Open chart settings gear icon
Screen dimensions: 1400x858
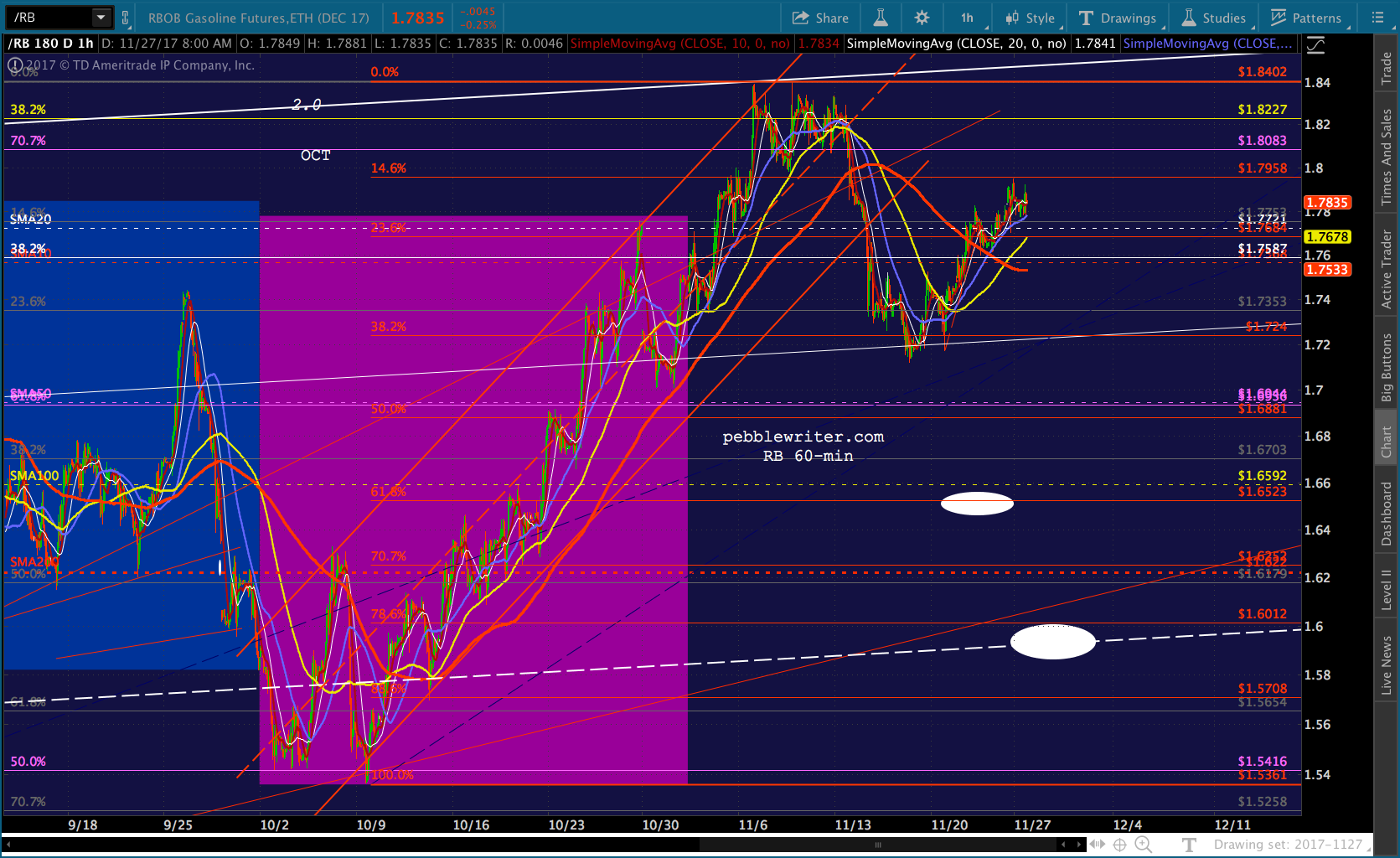coord(922,18)
